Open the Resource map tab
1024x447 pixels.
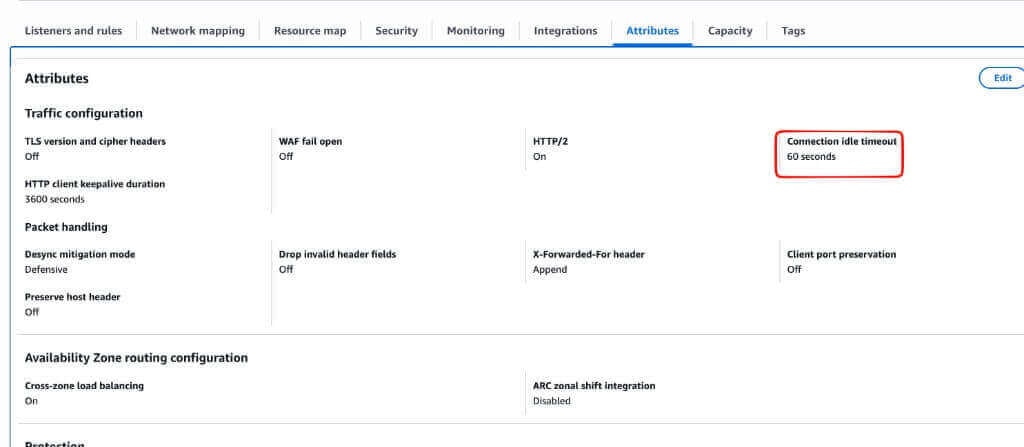[x=310, y=31]
